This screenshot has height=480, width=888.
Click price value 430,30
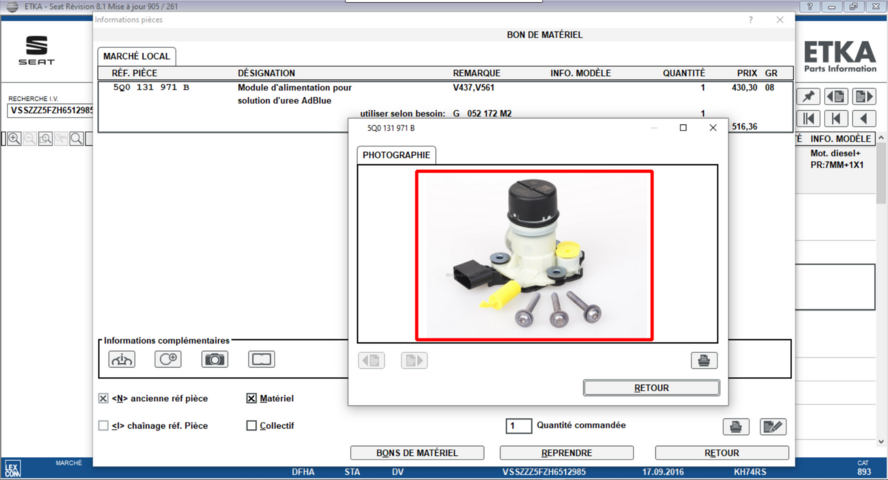(744, 88)
